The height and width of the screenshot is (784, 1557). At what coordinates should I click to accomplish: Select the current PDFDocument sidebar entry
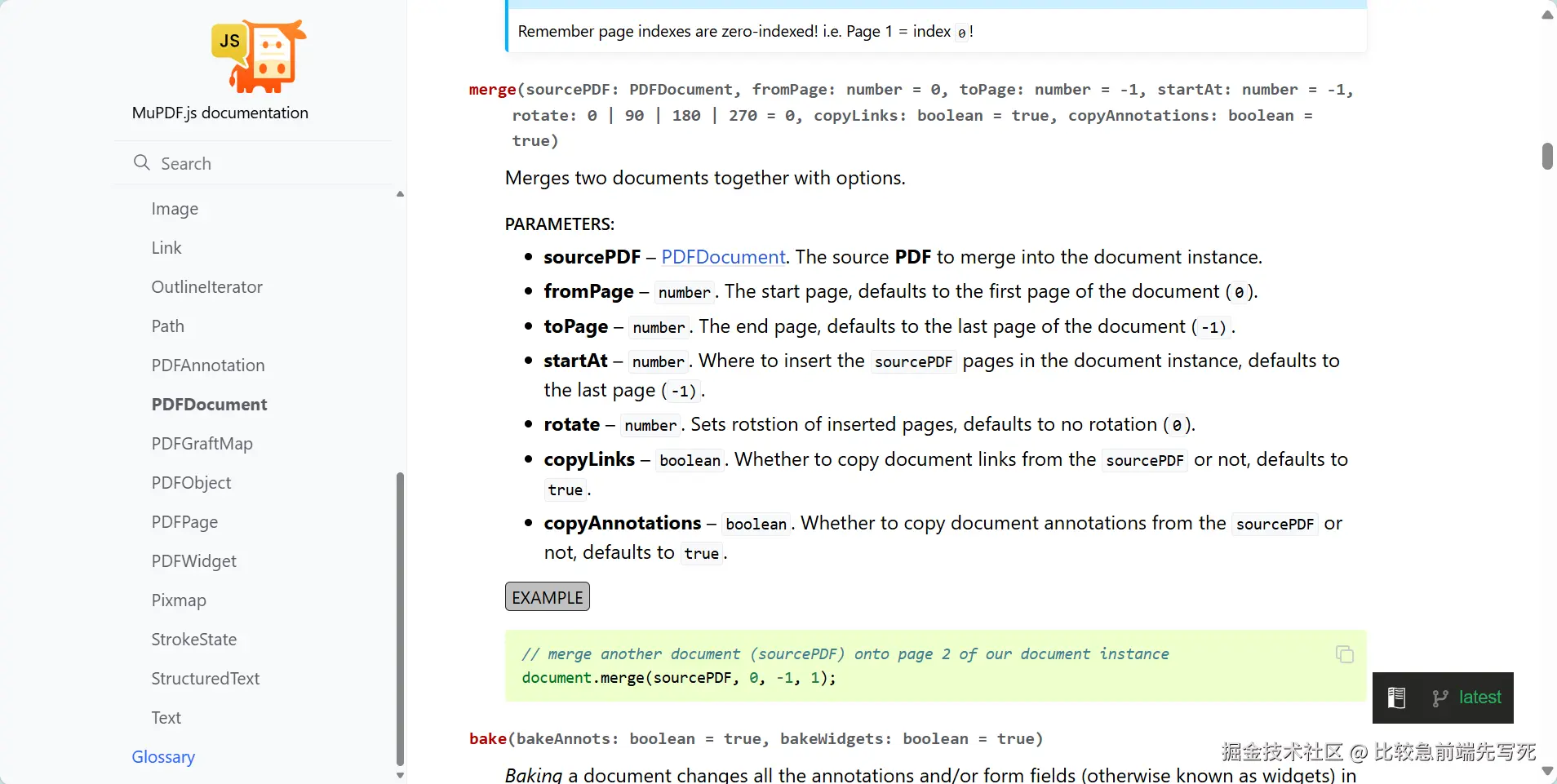[x=210, y=405]
